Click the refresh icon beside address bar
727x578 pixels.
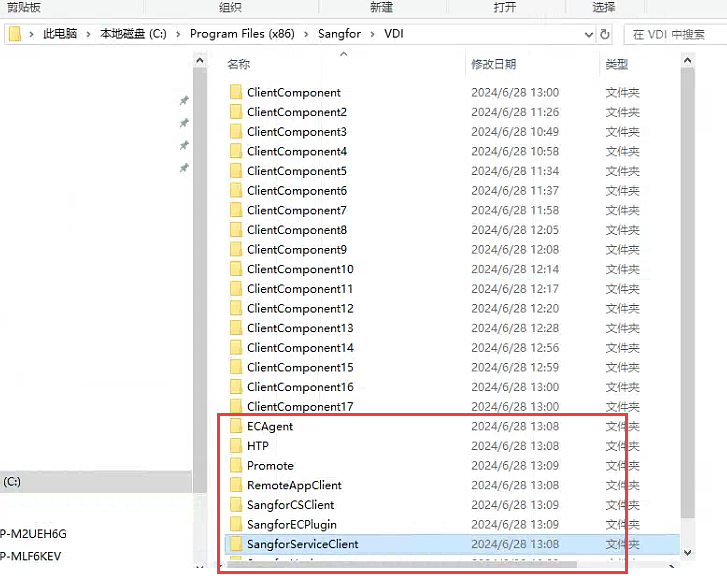605,34
